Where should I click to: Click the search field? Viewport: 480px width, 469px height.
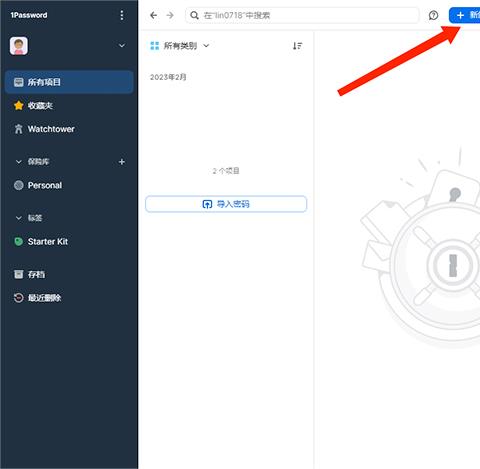(302, 15)
